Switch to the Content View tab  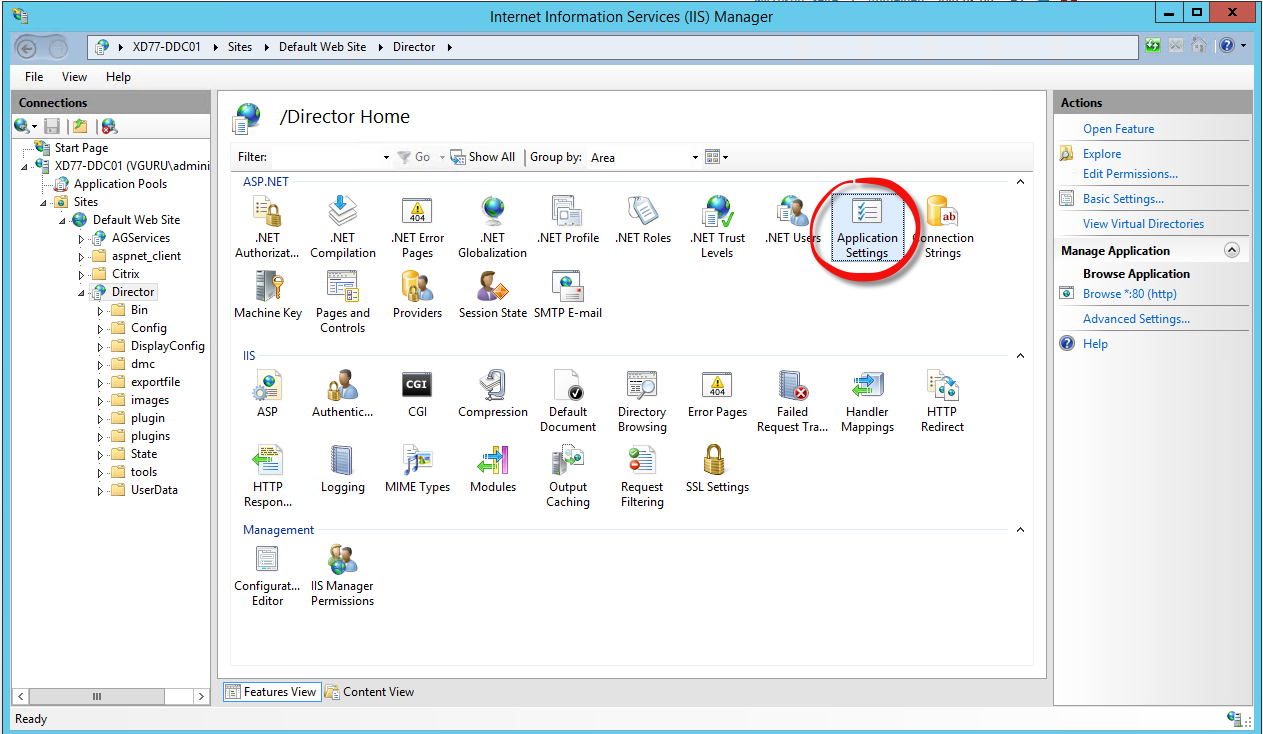pyautogui.click(x=369, y=692)
